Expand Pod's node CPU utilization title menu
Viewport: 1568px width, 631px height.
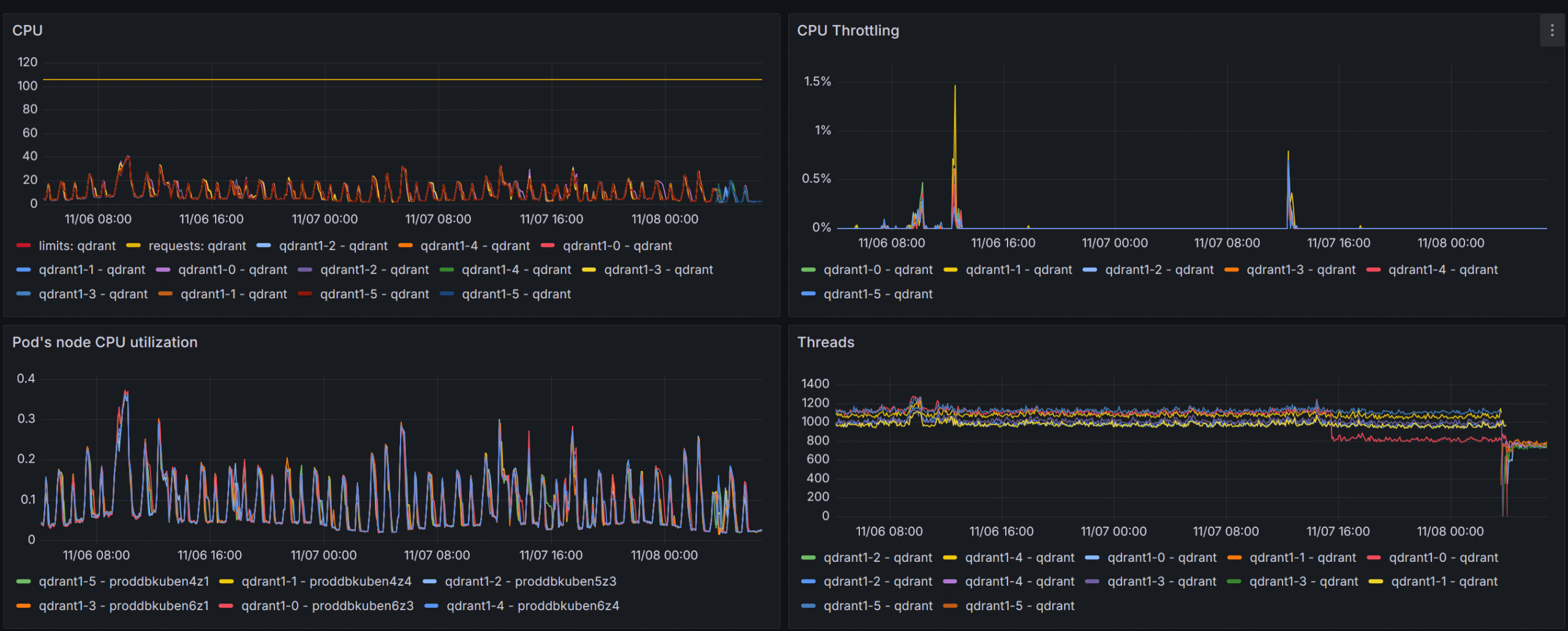pos(105,342)
